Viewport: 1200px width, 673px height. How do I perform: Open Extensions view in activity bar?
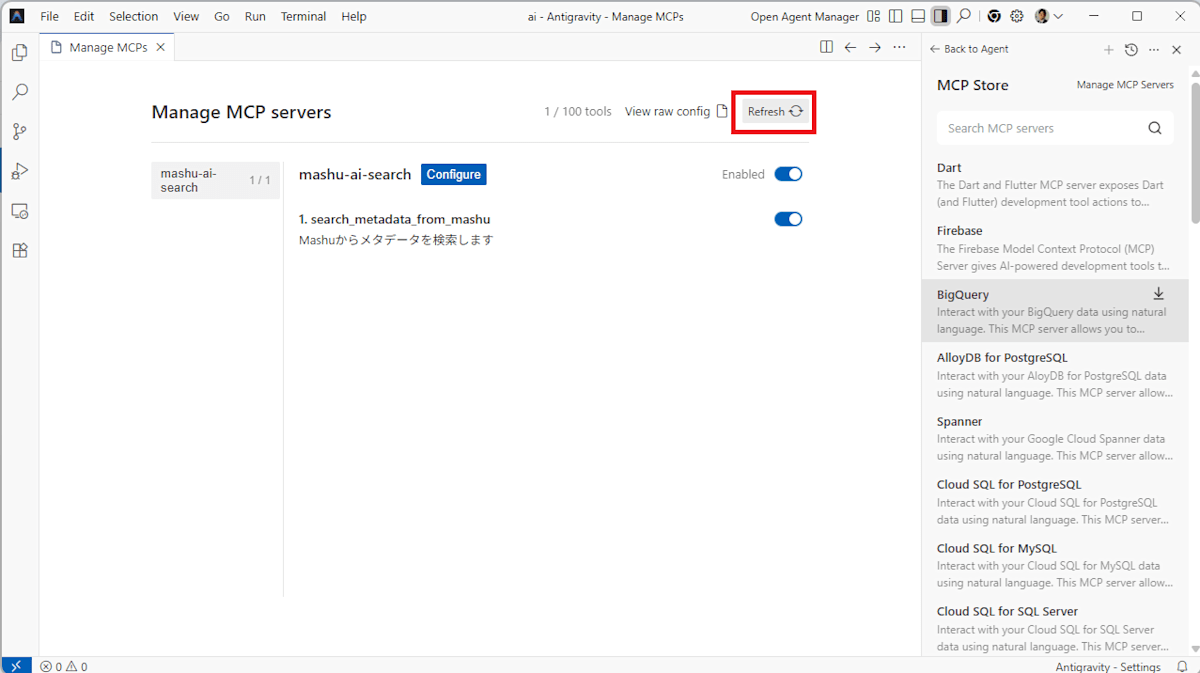coord(19,250)
